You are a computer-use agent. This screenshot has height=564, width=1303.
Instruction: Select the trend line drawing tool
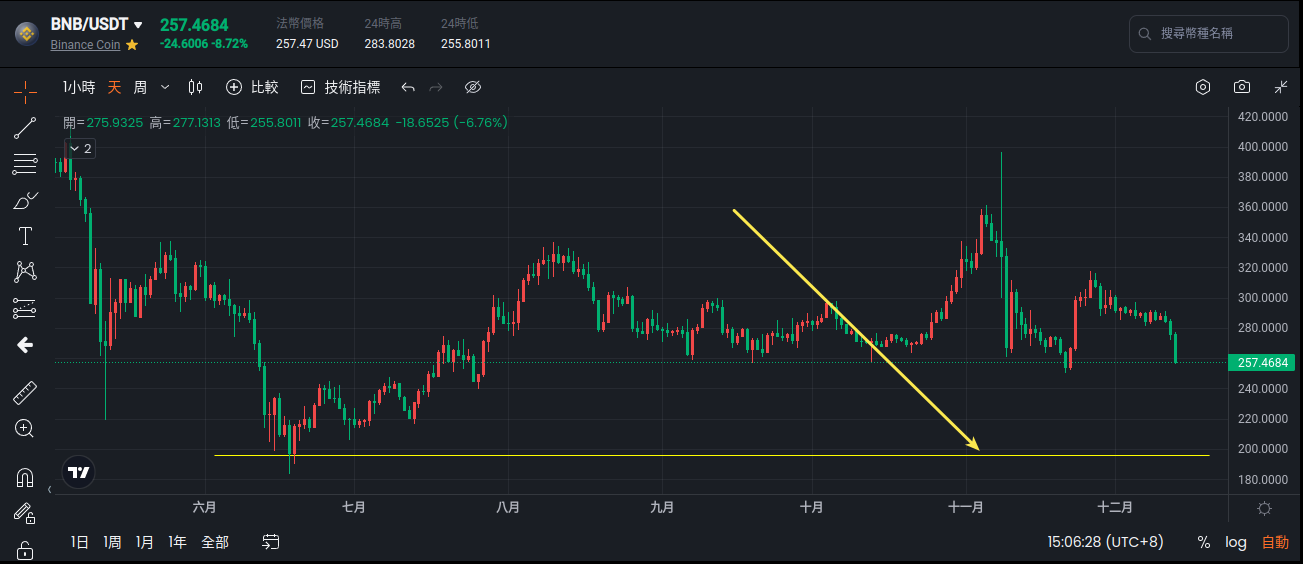pos(25,128)
